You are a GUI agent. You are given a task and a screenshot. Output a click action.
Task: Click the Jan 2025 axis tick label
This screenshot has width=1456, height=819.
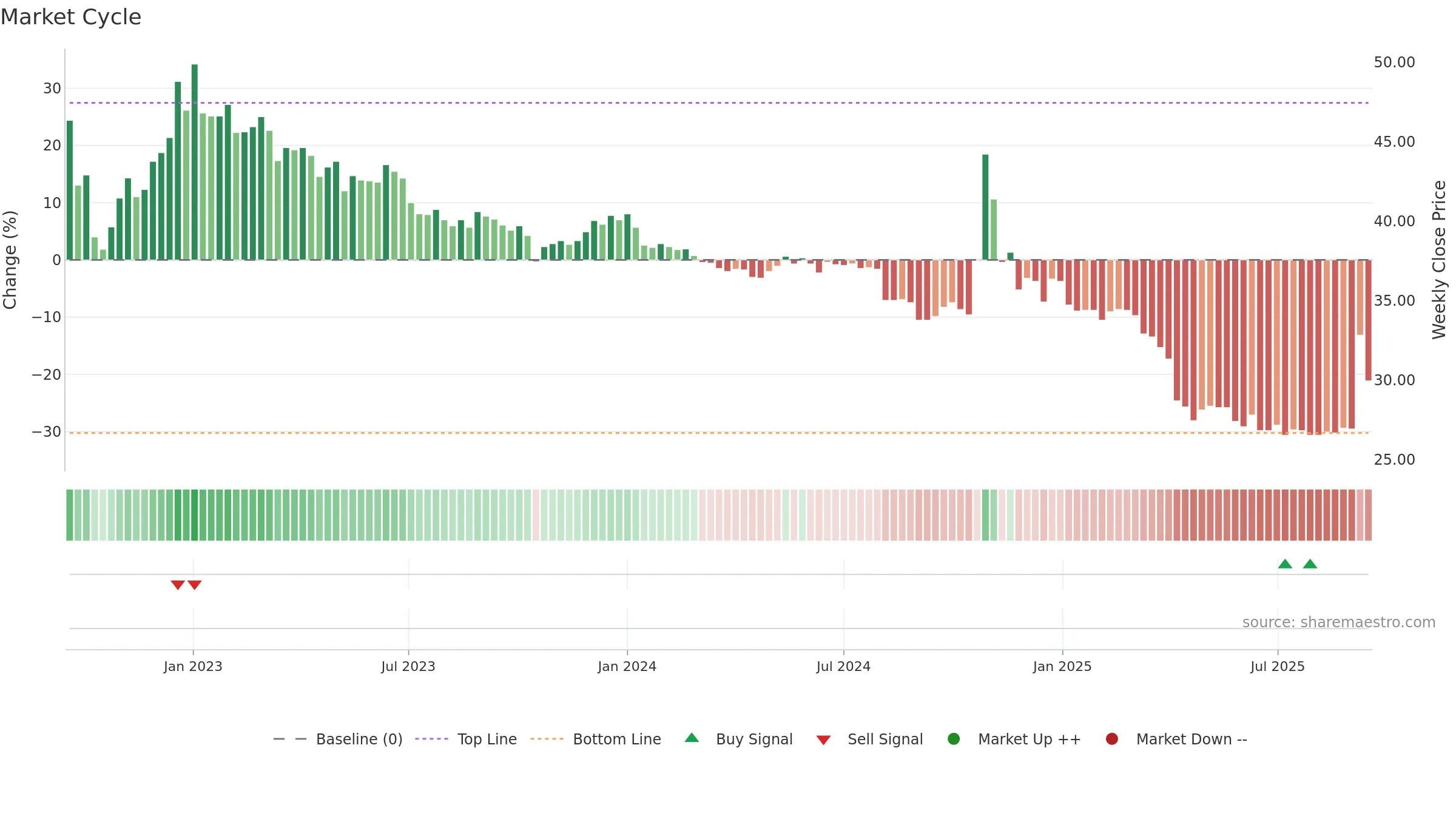(x=1062, y=666)
